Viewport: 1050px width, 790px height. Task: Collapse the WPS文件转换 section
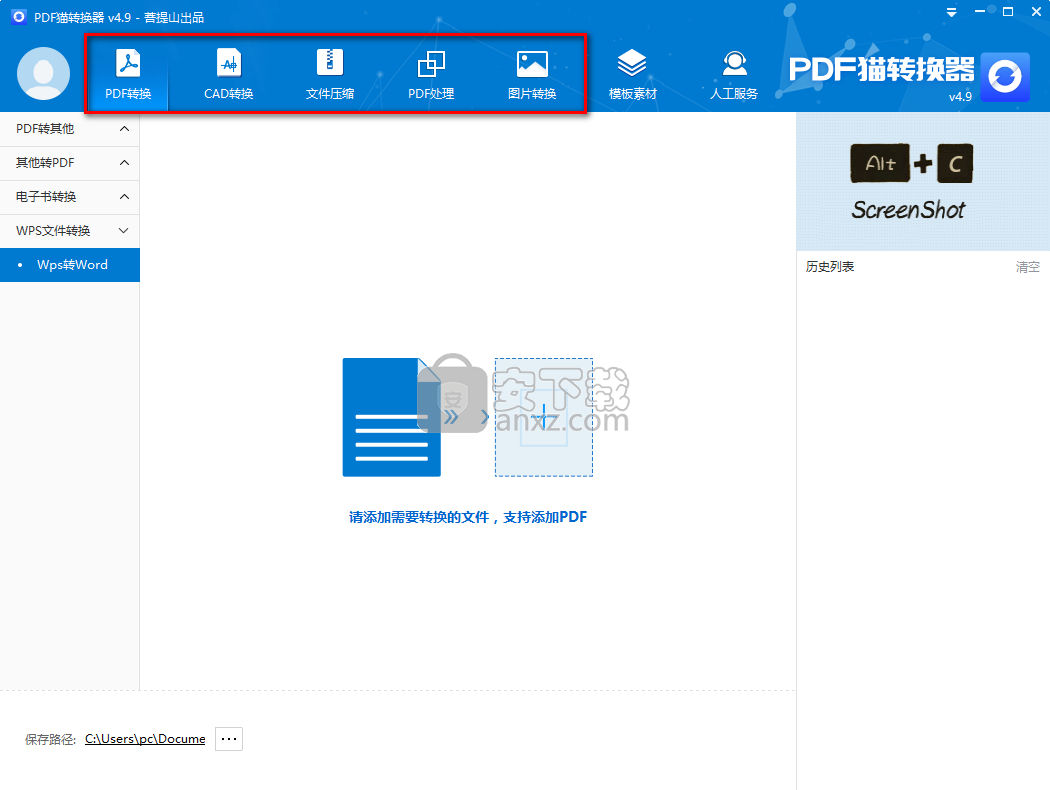tap(70, 231)
